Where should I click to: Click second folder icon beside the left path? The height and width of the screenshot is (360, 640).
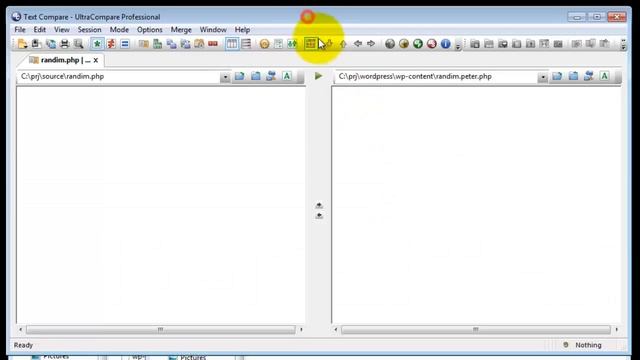[256, 76]
